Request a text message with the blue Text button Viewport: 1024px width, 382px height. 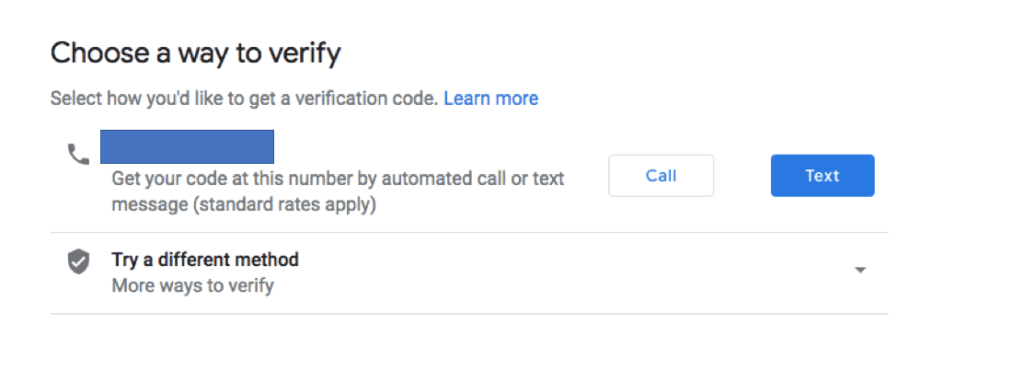click(x=822, y=176)
